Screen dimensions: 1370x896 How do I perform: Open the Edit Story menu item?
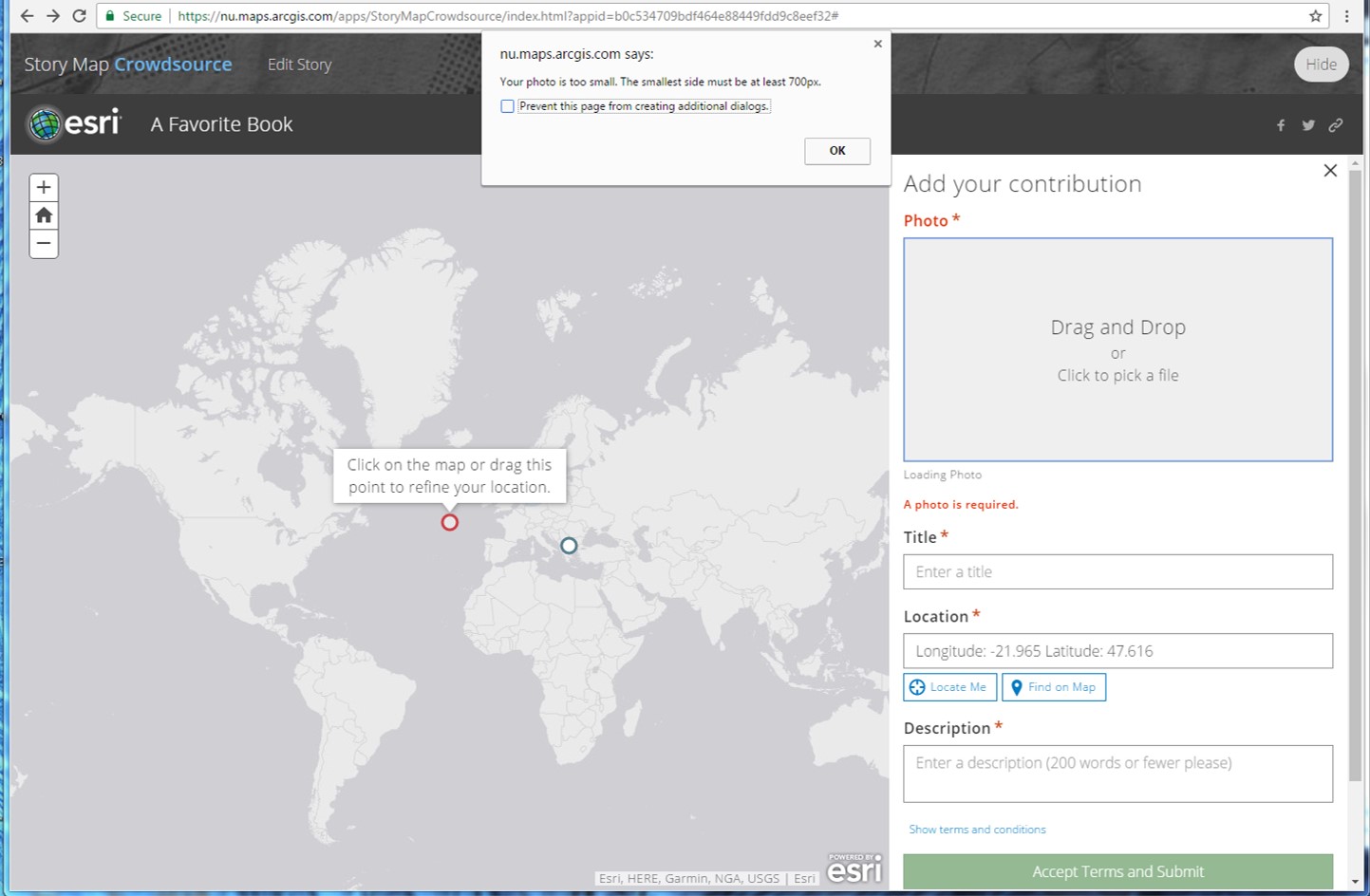coord(300,65)
